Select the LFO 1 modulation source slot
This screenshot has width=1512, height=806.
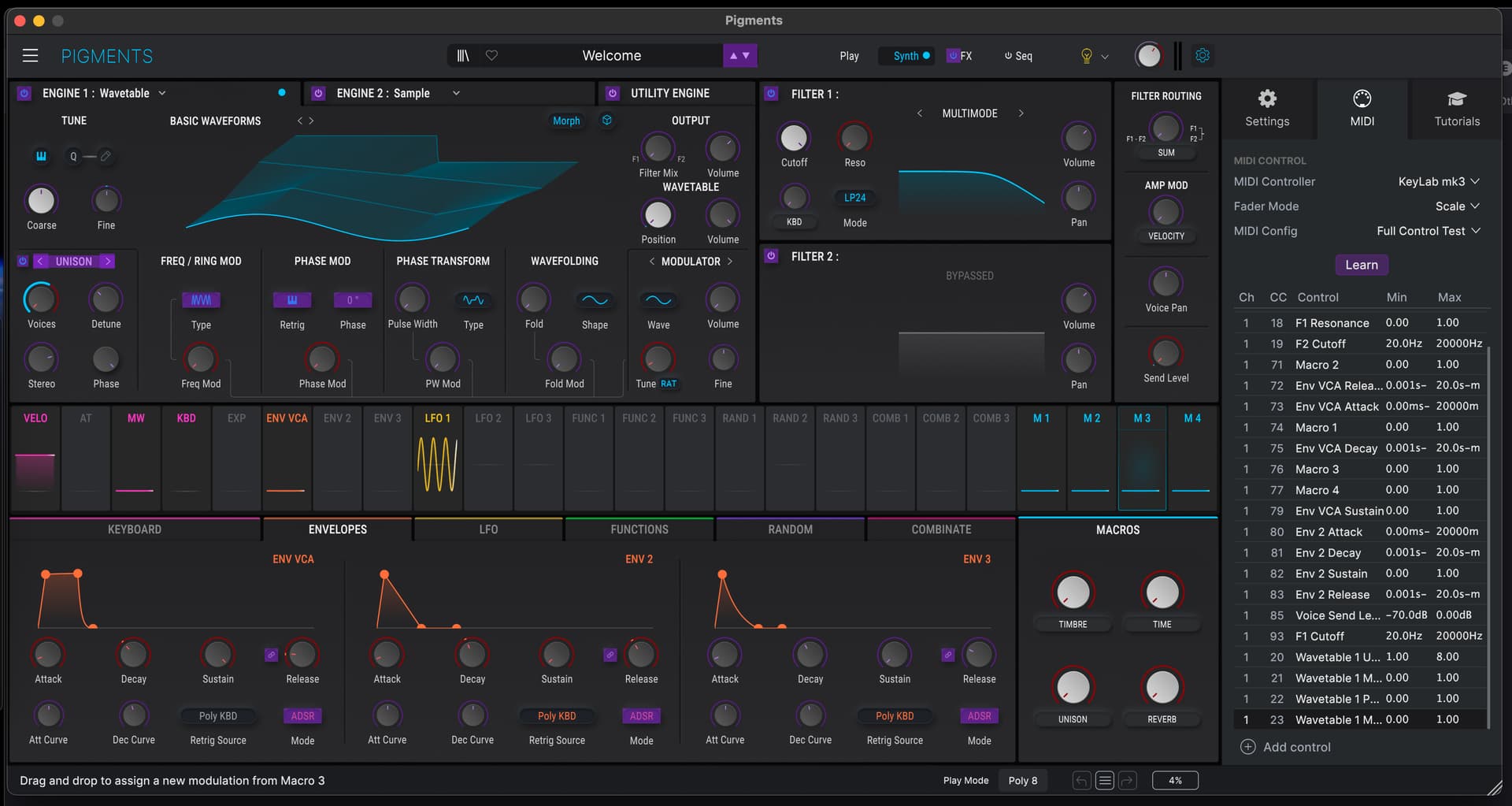pyautogui.click(x=438, y=458)
